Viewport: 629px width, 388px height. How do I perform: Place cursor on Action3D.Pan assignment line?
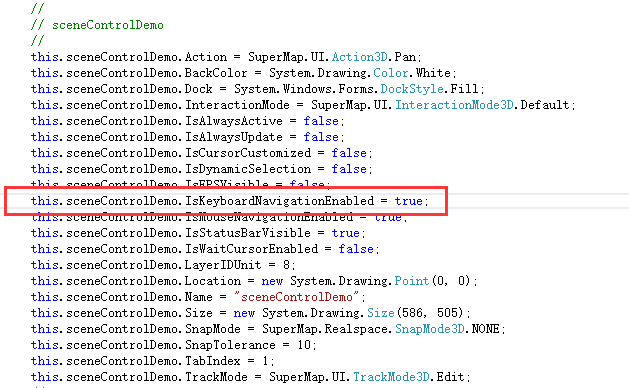coord(226,57)
